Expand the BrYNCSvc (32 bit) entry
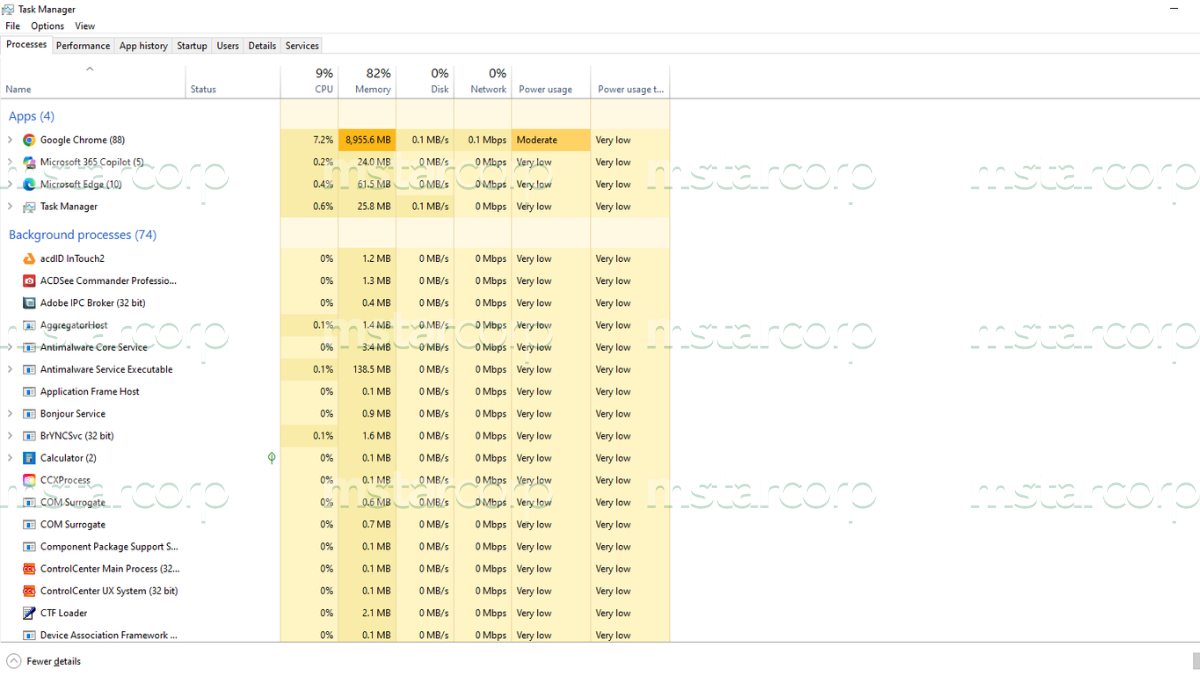Screen dimensions: 1200x675 coord(10,436)
